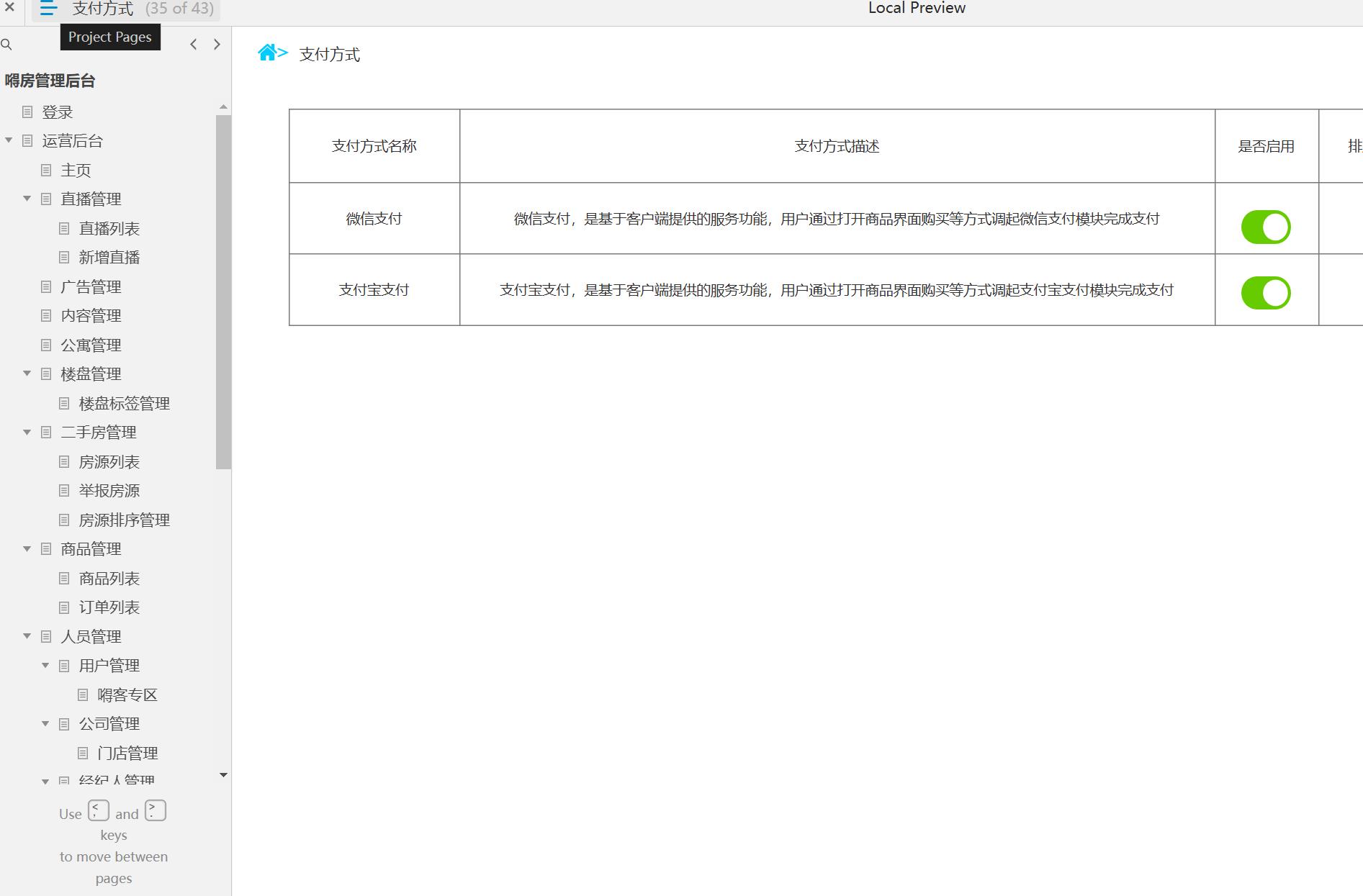Click the page icon beside 门店管理
This screenshot has height=896, width=1363.
83,753
